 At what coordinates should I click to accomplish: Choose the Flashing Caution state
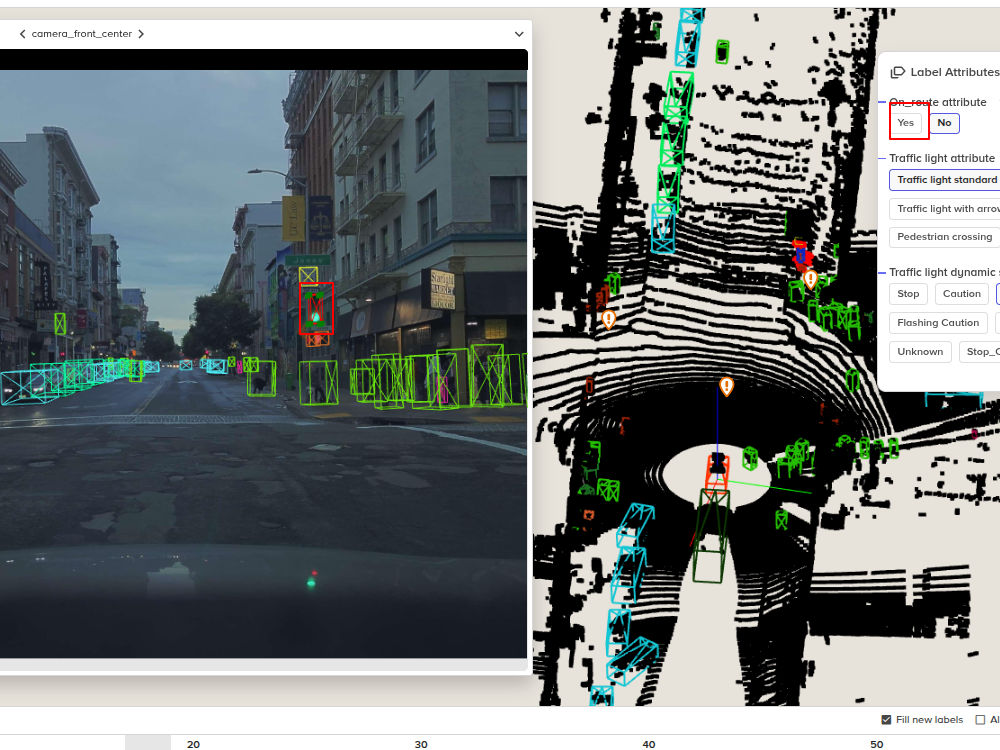pyautogui.click(x=938, y=323)
